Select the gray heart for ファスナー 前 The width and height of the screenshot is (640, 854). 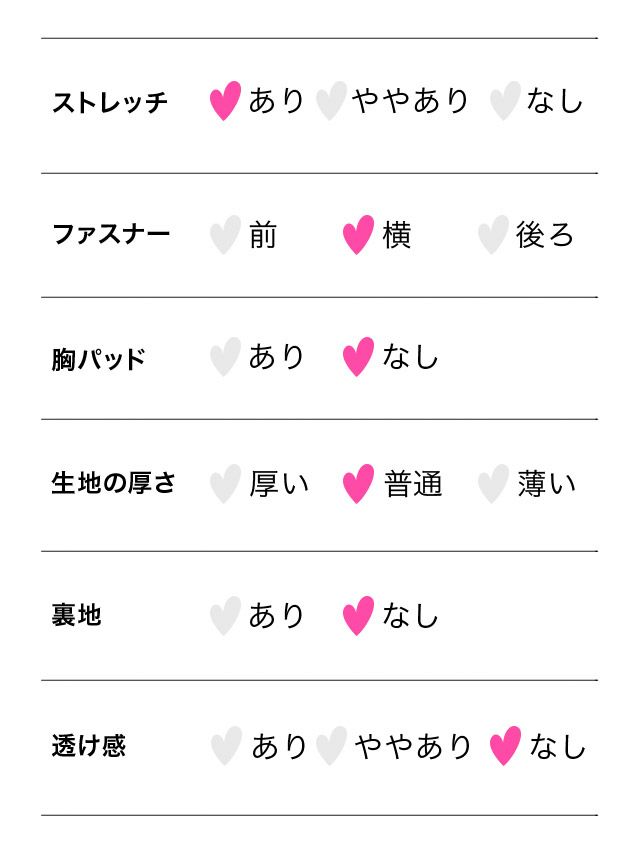click(225, 235)
